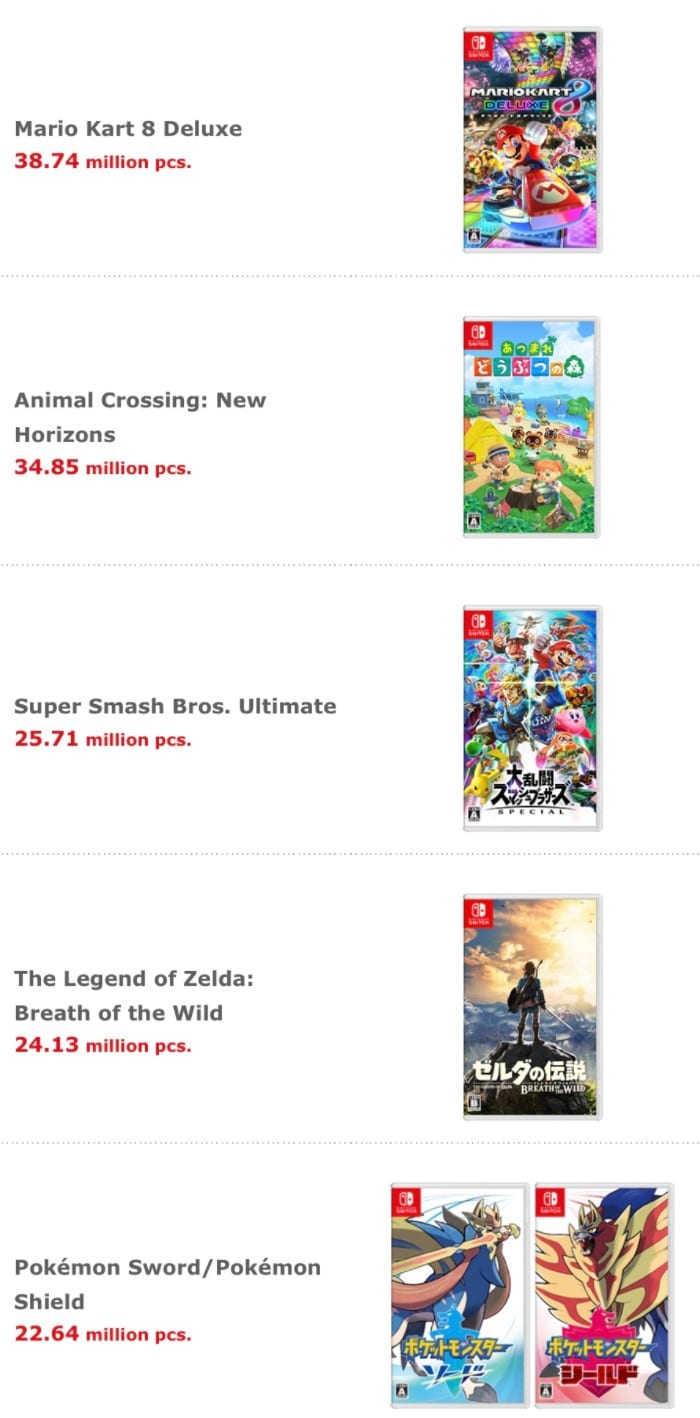Click Switch logo on Pokémon Shield cover
This screenshot has height=1418, width=700.
(x=549, y=1201)
